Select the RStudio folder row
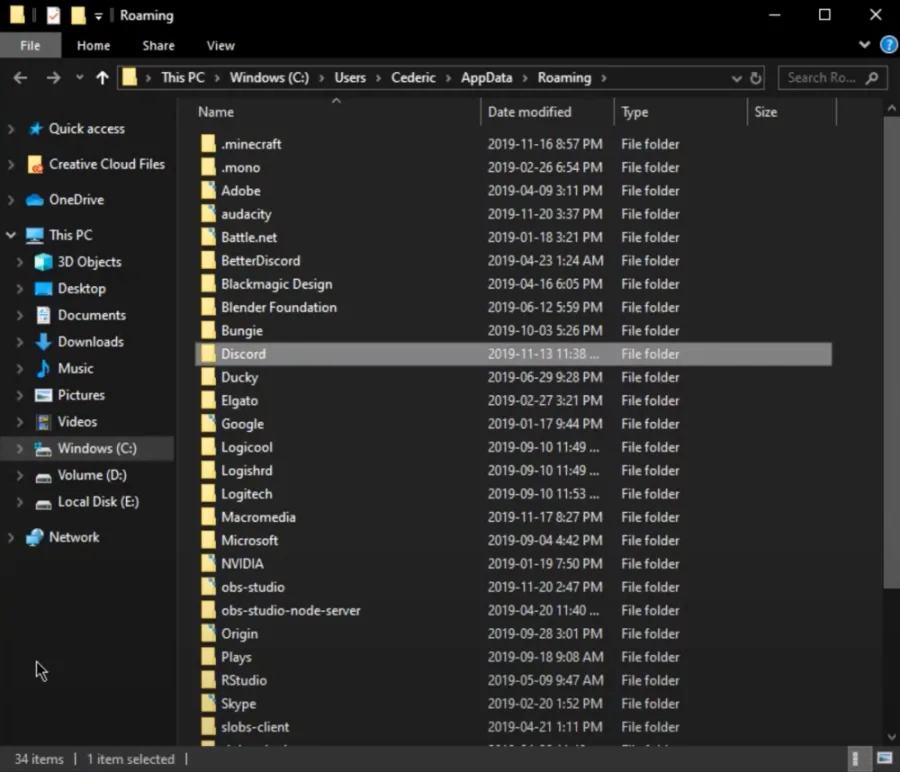900x772 pixels. tap(513, 681)
